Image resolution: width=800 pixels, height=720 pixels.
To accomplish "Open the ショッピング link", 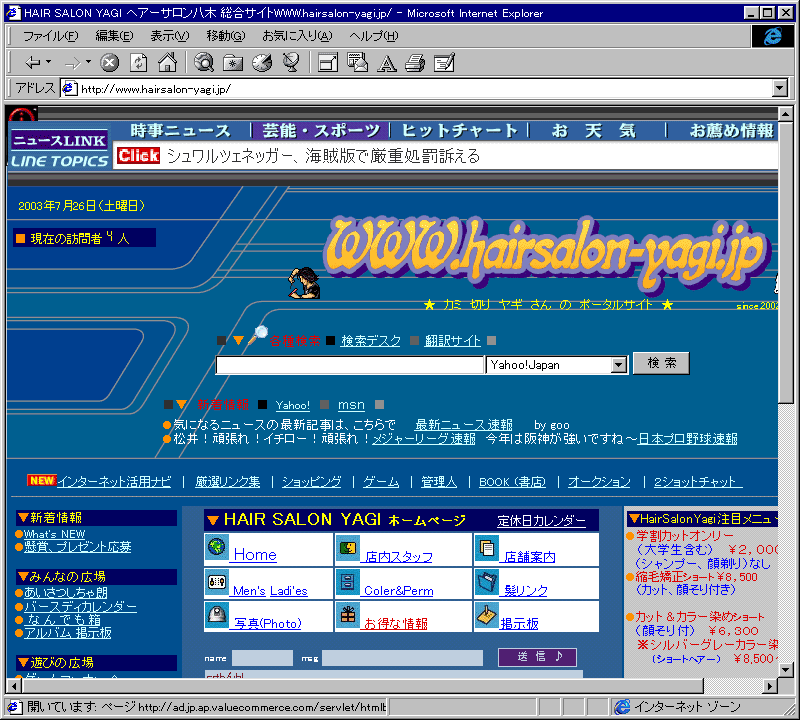I will (x=311, y=481).
